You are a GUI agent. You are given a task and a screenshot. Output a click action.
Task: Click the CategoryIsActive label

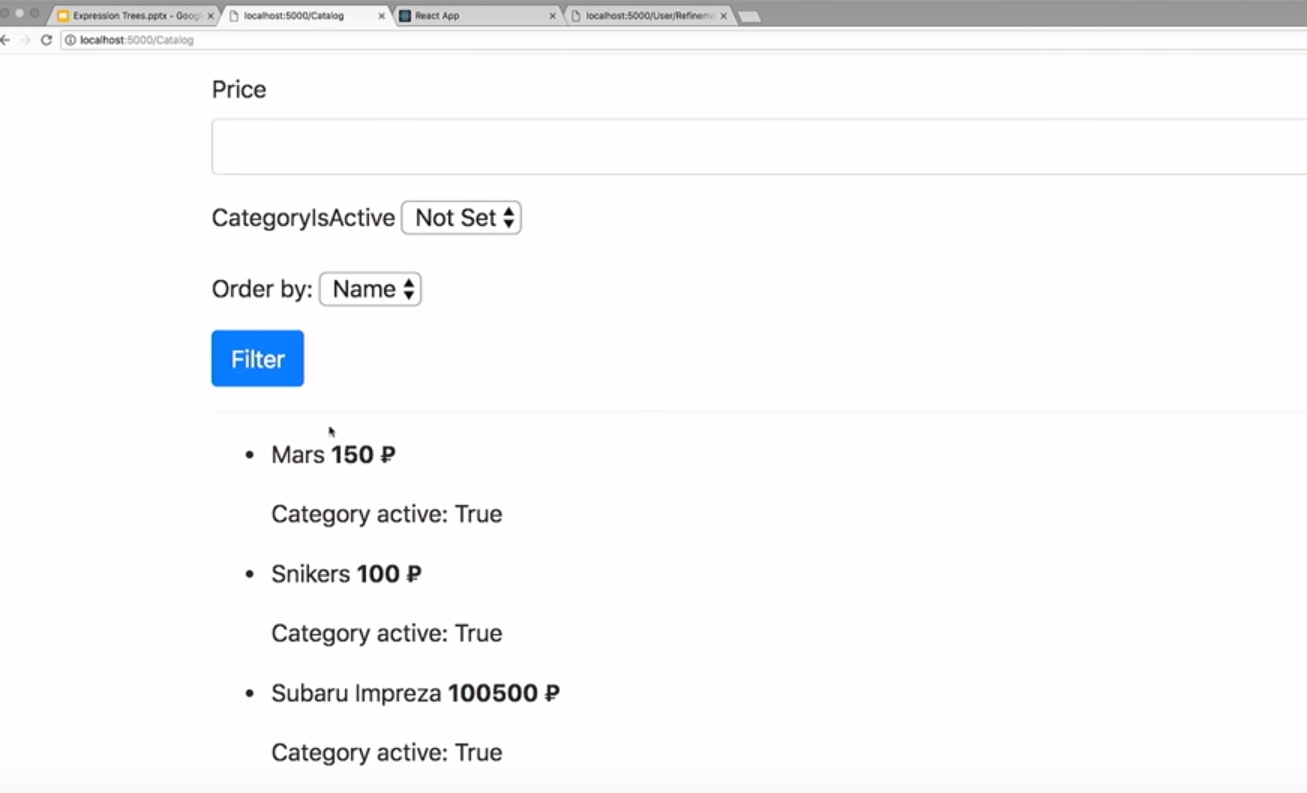303,218
